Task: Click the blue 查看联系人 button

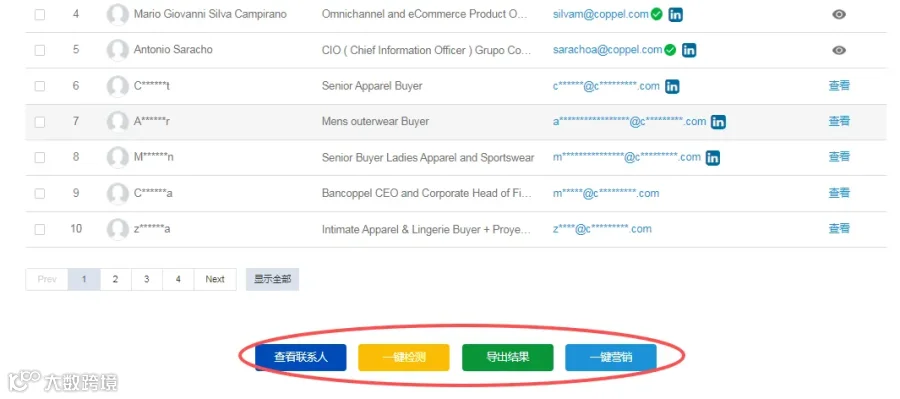Action: 301,358
